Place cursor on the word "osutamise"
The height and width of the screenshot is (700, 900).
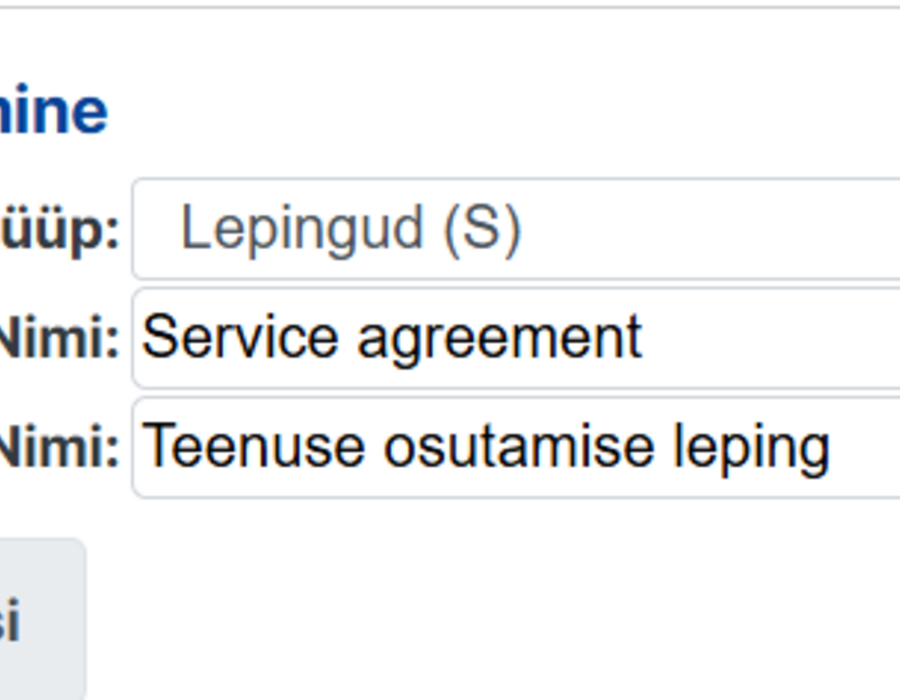519,446
